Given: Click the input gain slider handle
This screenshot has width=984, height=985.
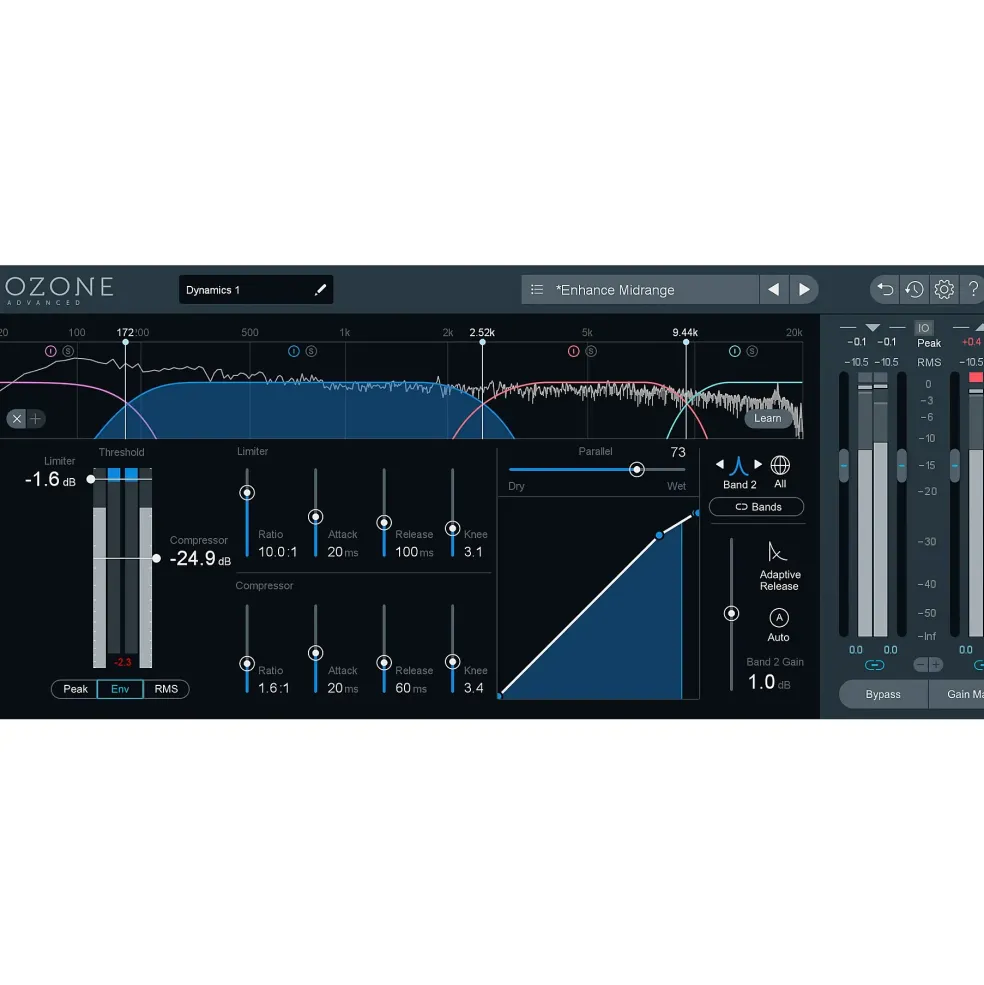Looking at the screenshot, I should (844, 465).
